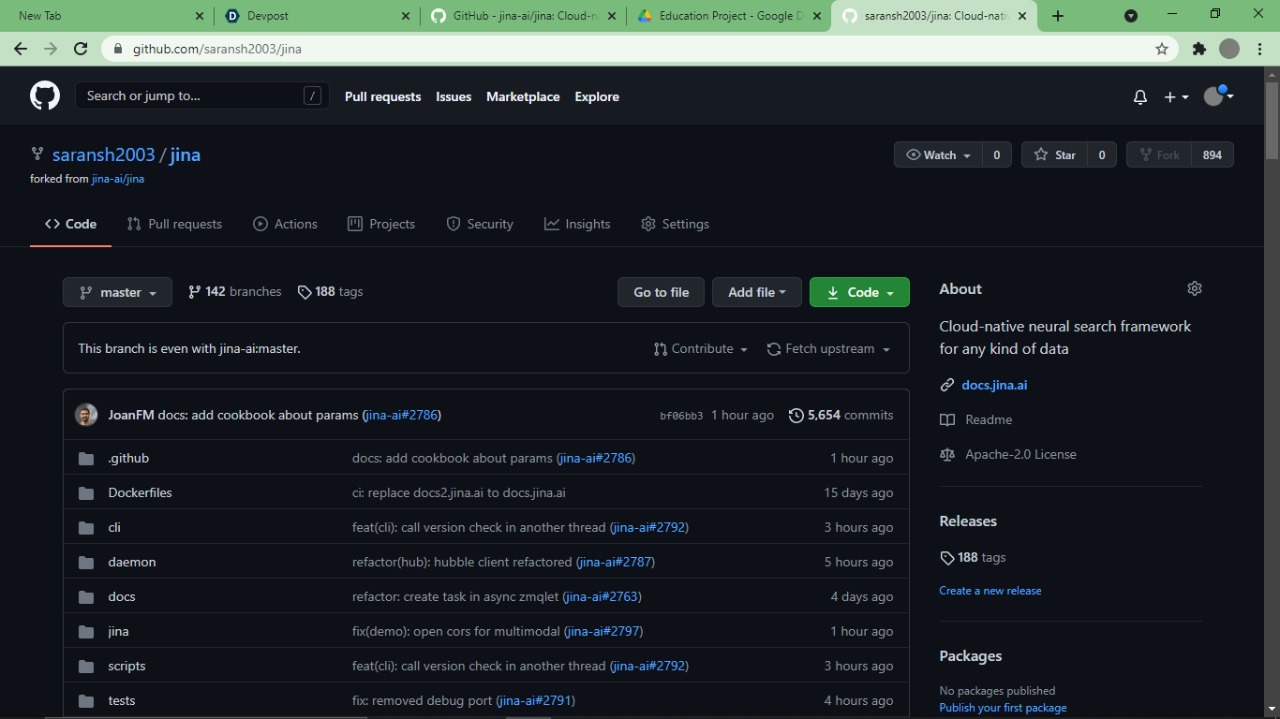
Task: Expand the Add file dropdown
Action: [x=756, y=292]
